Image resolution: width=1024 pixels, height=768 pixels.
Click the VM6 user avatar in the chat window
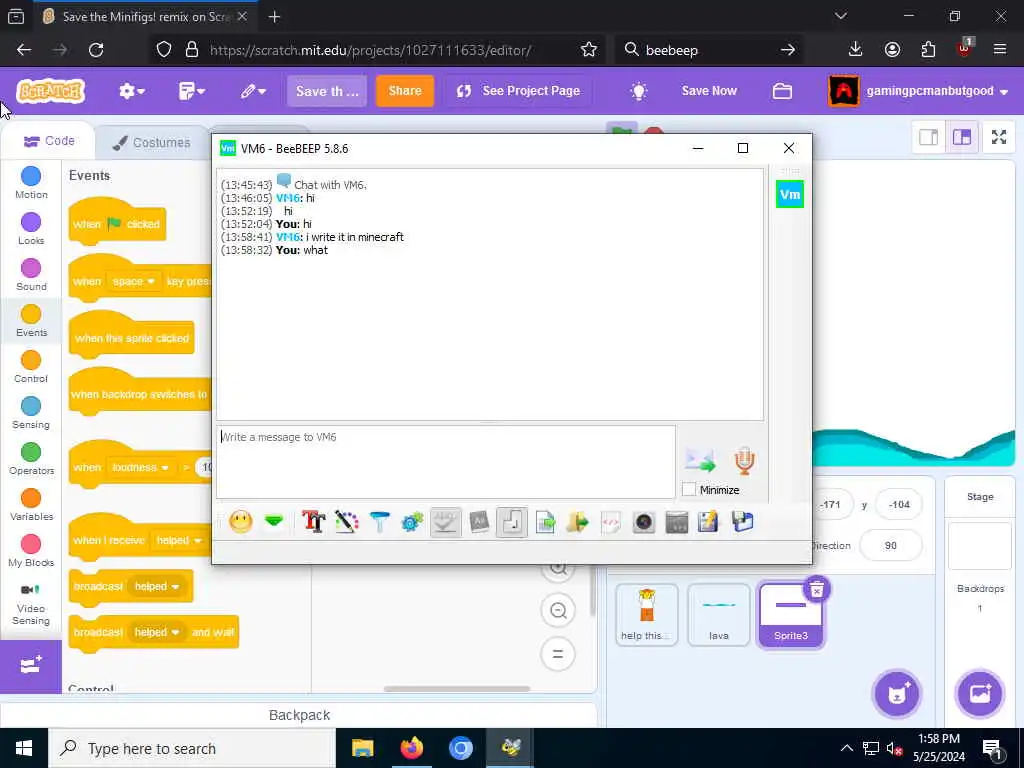point(790,194)
